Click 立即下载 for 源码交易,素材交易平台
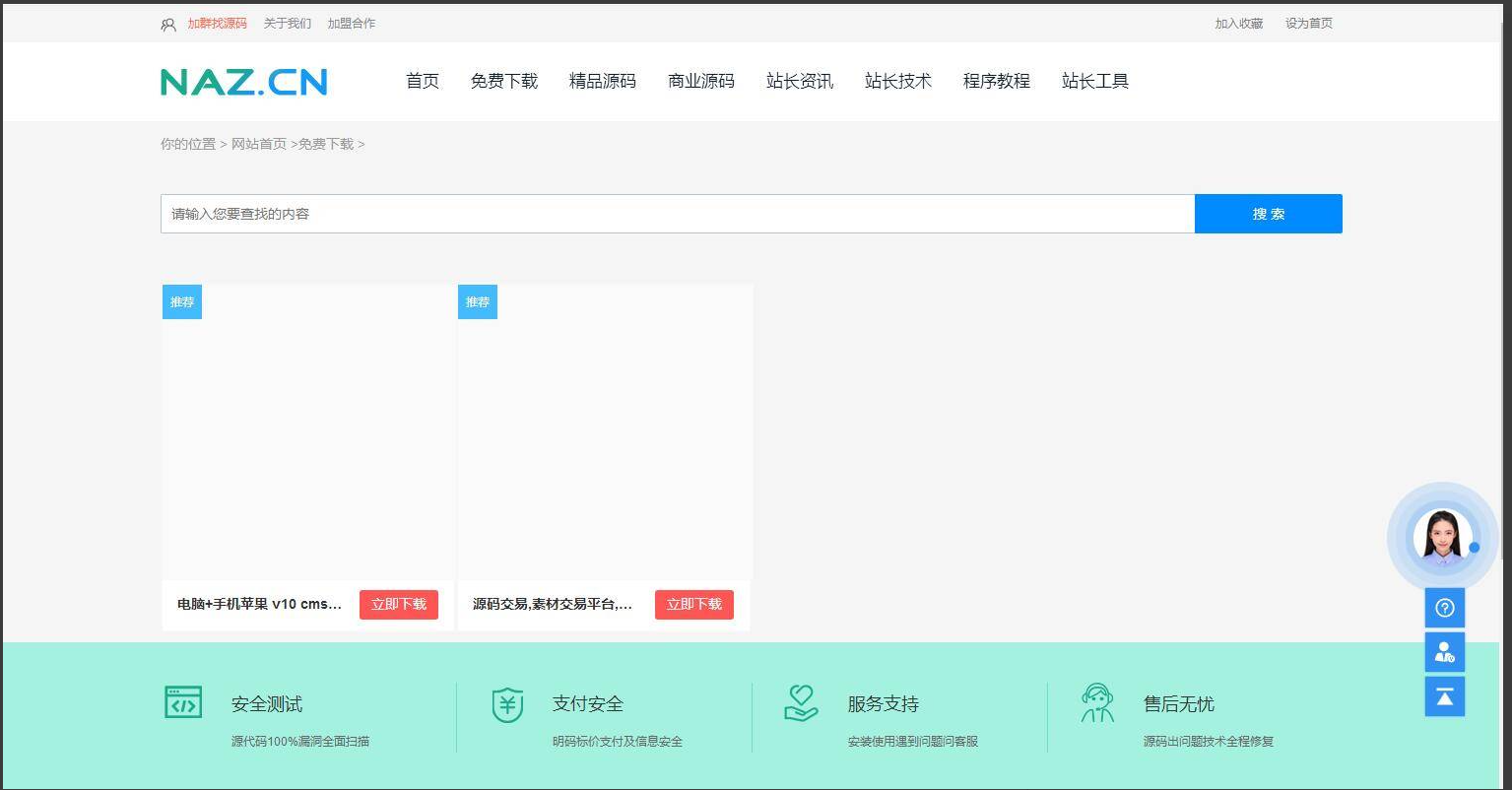The image size is (1512, 790). point(693,605)
